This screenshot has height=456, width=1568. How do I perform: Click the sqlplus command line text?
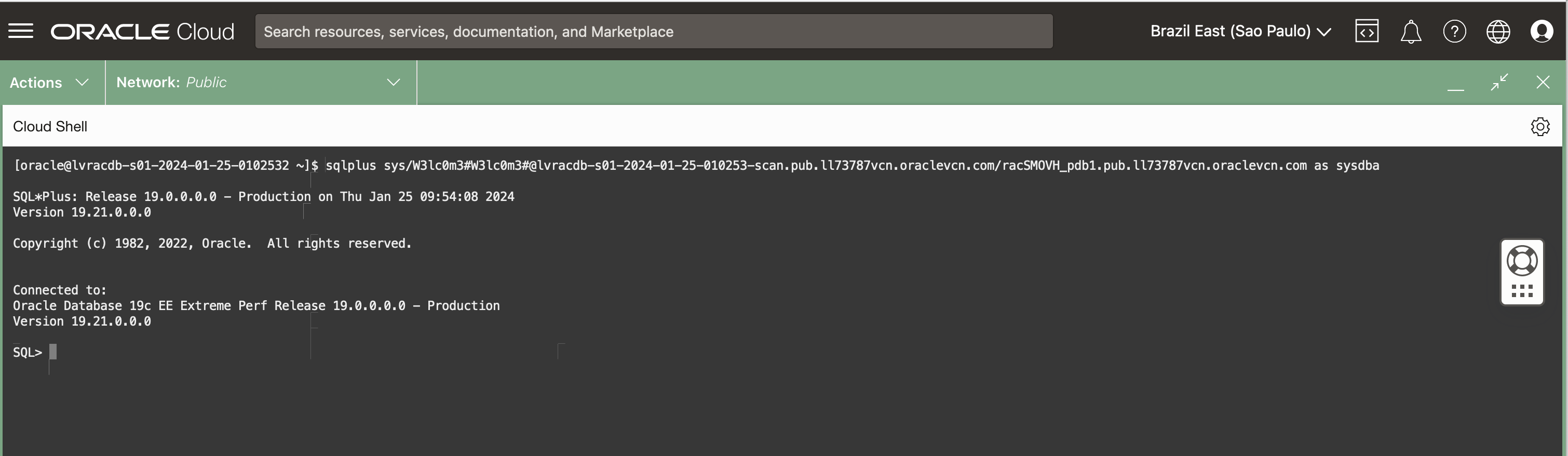point(851,166)
